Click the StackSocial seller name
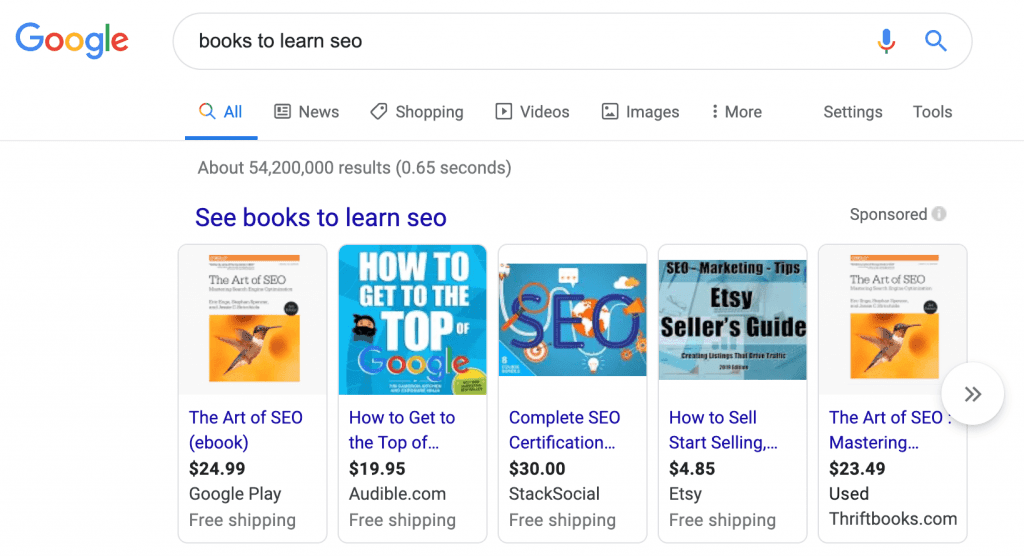This screenshot has height=556, width=1024. (x=554, y=494)
